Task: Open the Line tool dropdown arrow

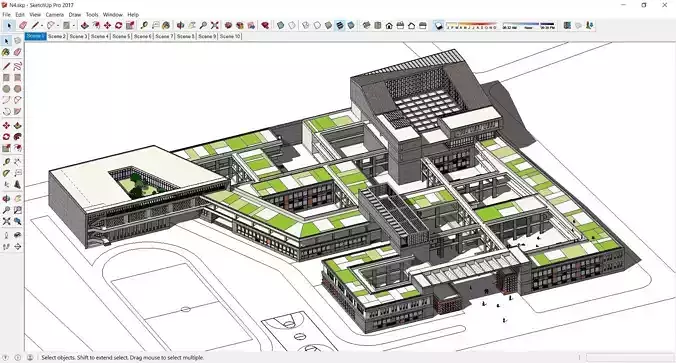Action: (41, 26)
